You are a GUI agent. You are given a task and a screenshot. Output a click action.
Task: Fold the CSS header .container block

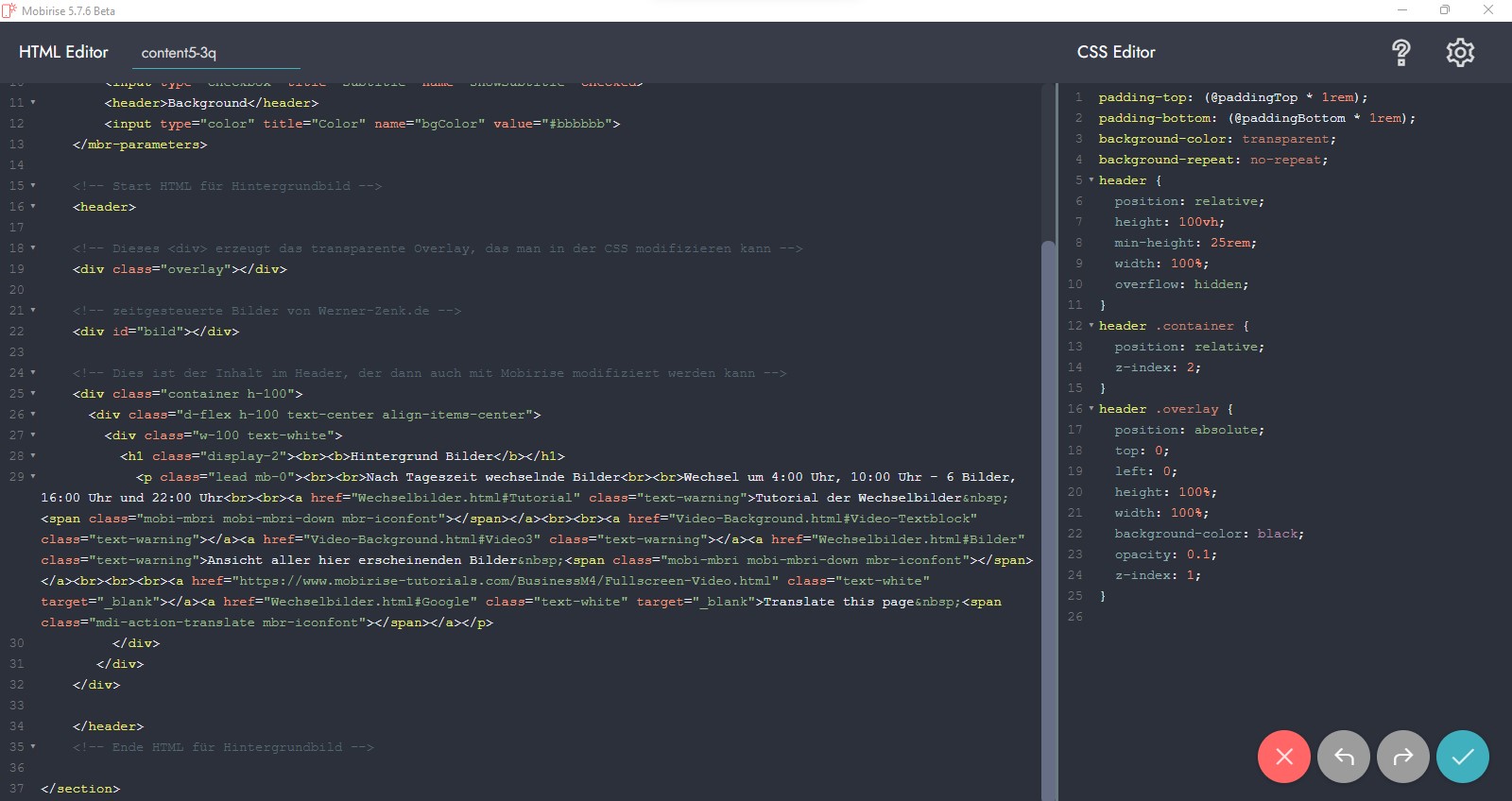pyautogui.click(x=1091, y=326)
